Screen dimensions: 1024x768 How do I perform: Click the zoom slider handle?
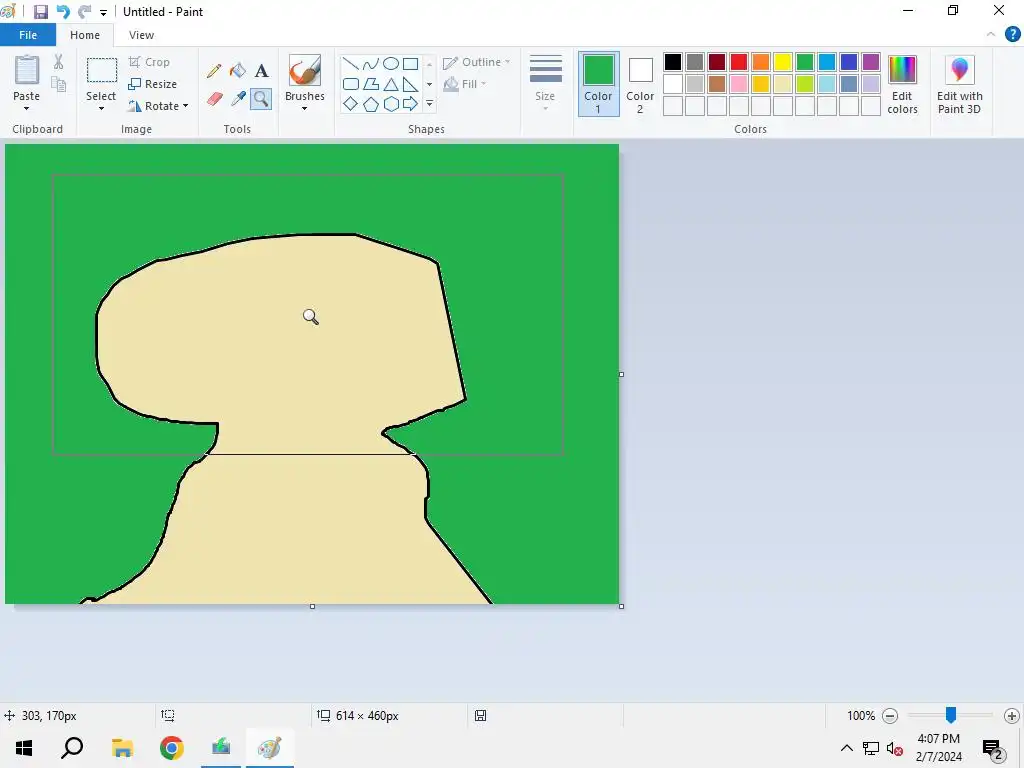click(x=951, y=715)
